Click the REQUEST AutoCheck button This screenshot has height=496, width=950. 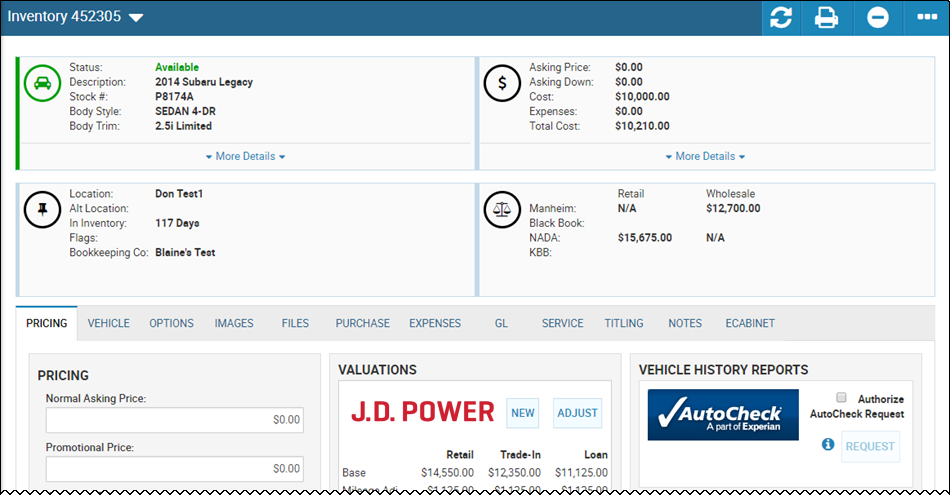click(870, 446)
